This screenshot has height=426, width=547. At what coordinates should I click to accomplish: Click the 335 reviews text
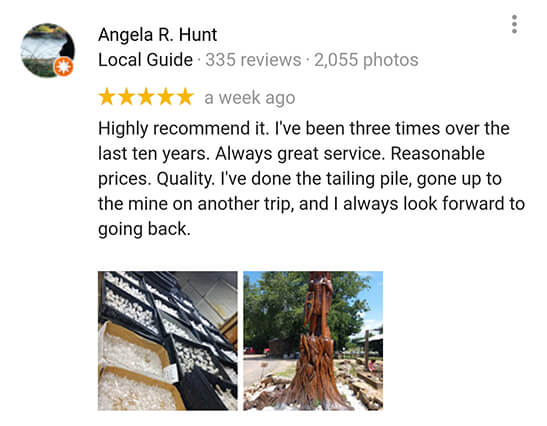coord(253,60)
